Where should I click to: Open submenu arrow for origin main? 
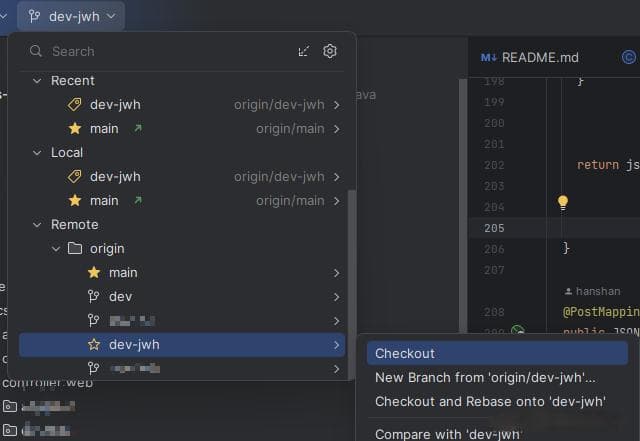tap(336, 273)
